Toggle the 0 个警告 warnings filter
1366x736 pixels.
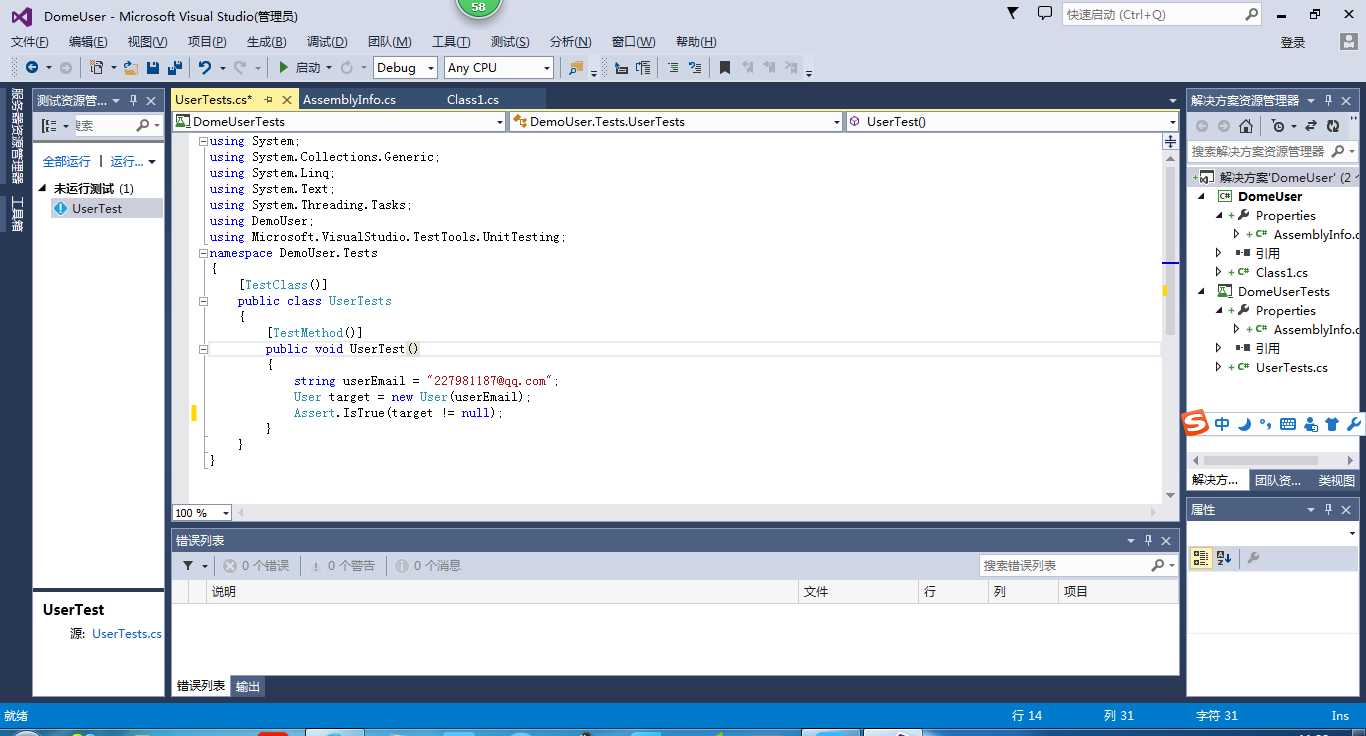tap(343, 566)
